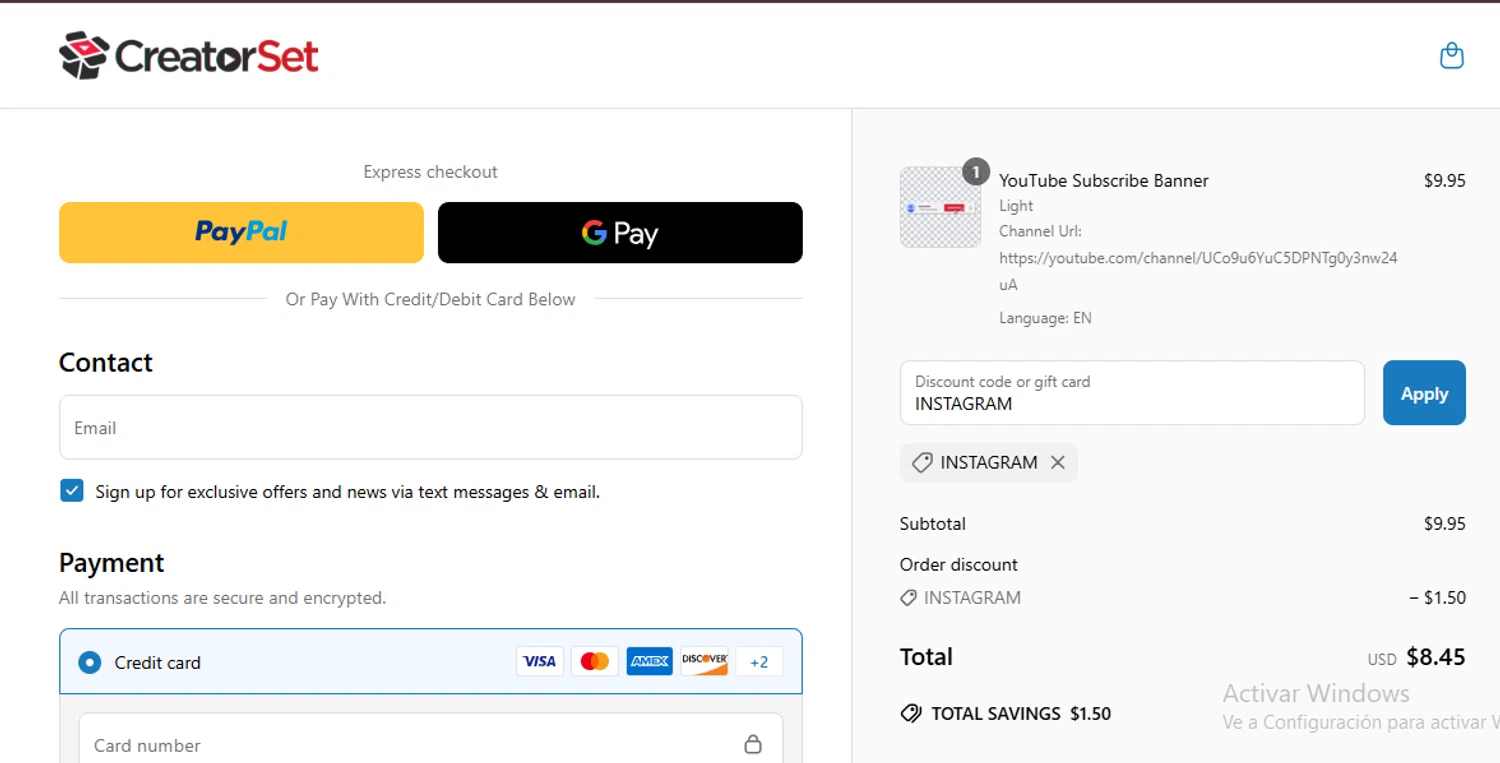Click the American Express icon
The image size is (1500, 763).
coord(650,661)
